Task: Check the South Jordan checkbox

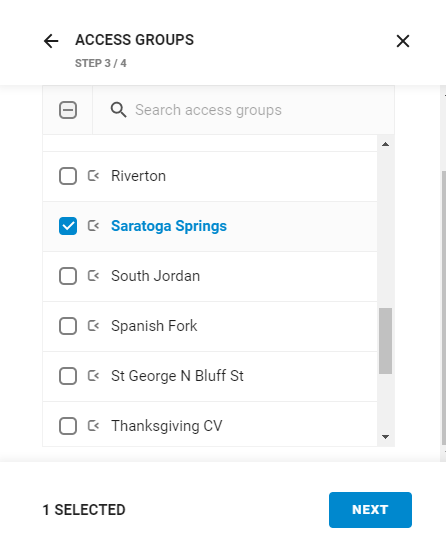Action: click(x=68, y=276)
